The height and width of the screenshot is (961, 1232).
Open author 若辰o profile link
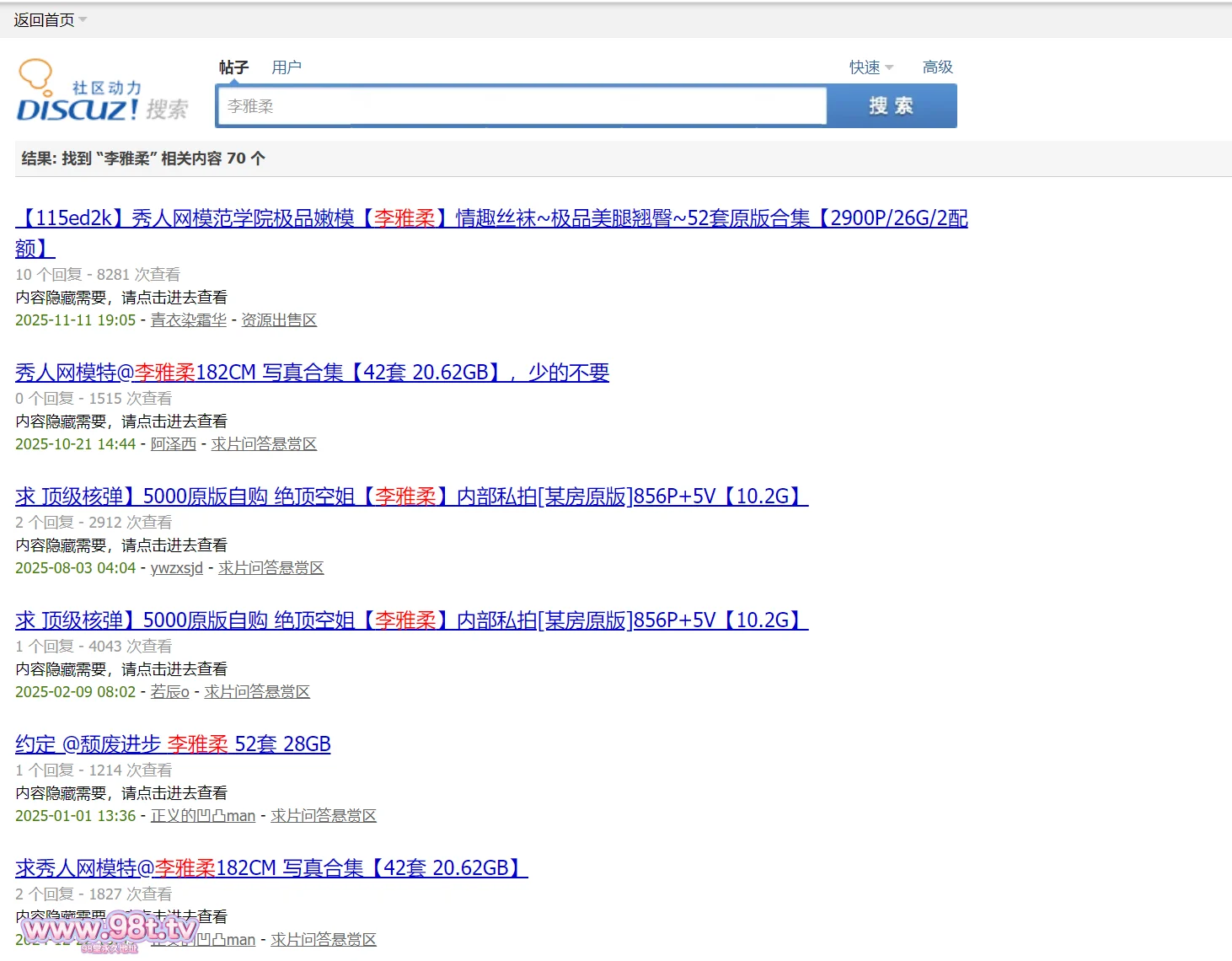pos(169,692)
